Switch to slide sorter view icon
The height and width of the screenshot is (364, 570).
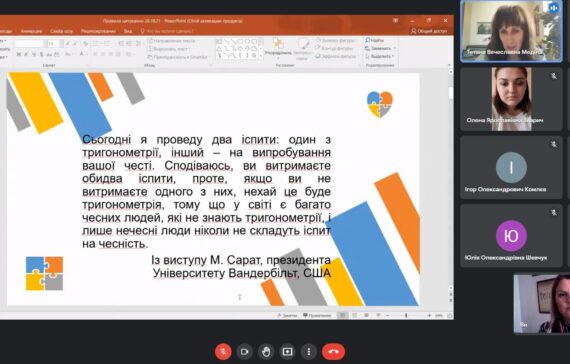tap(354, 315)
